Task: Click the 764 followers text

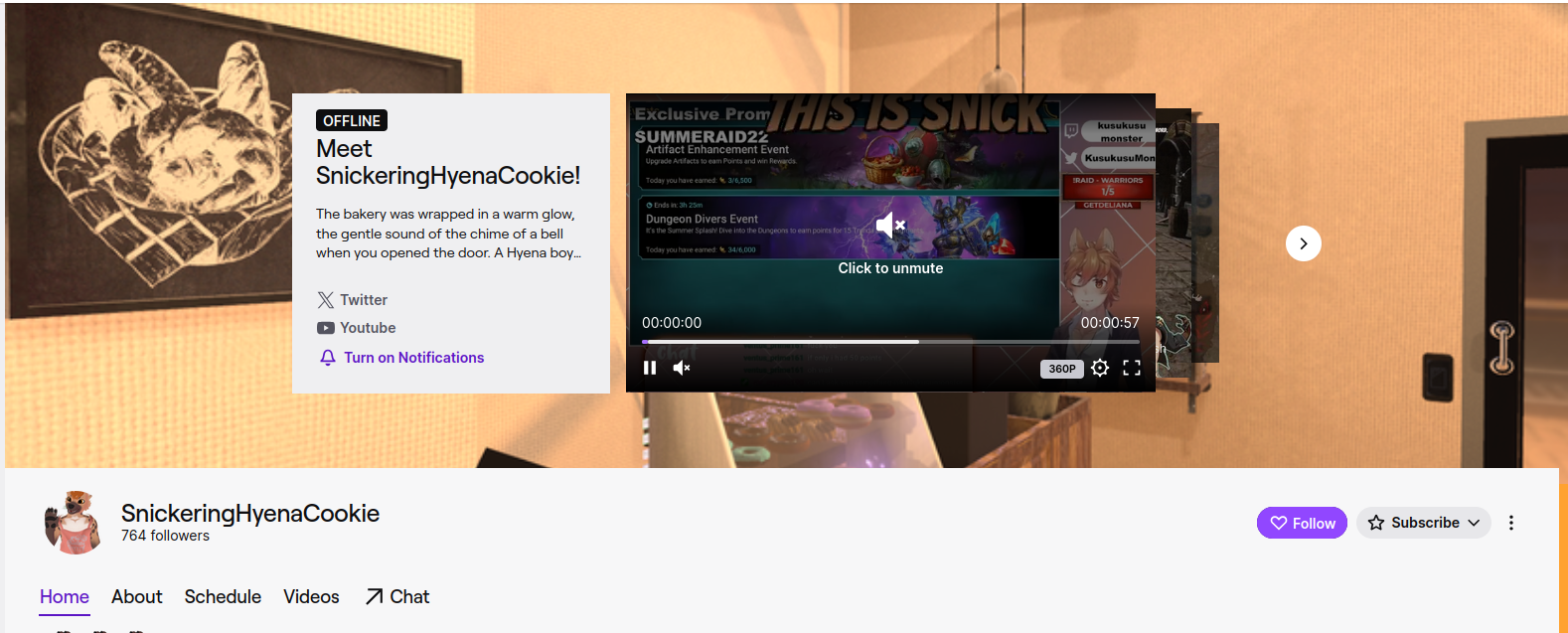Action: click(165, 536)
